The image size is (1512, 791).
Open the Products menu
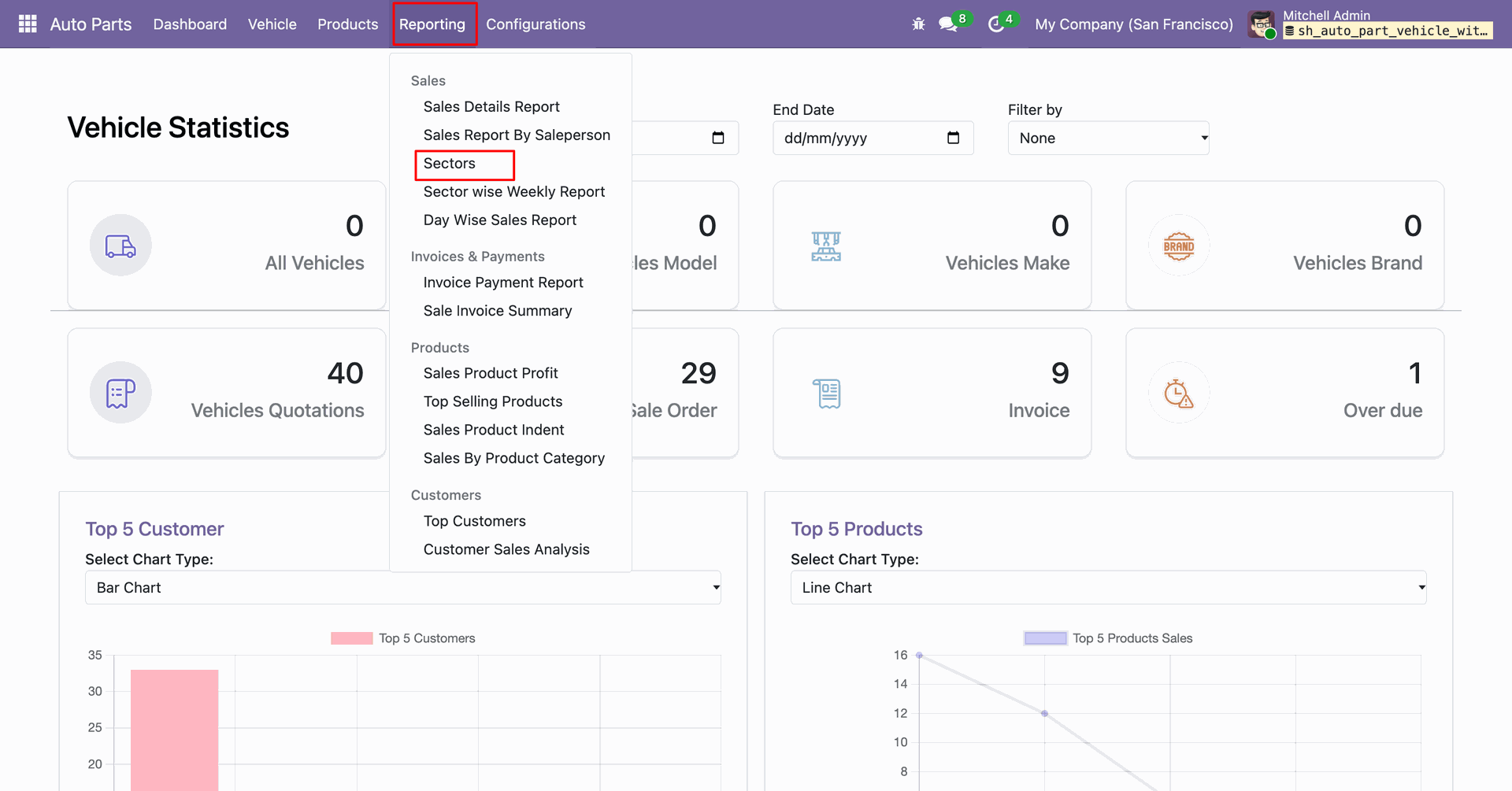(348, 24)
